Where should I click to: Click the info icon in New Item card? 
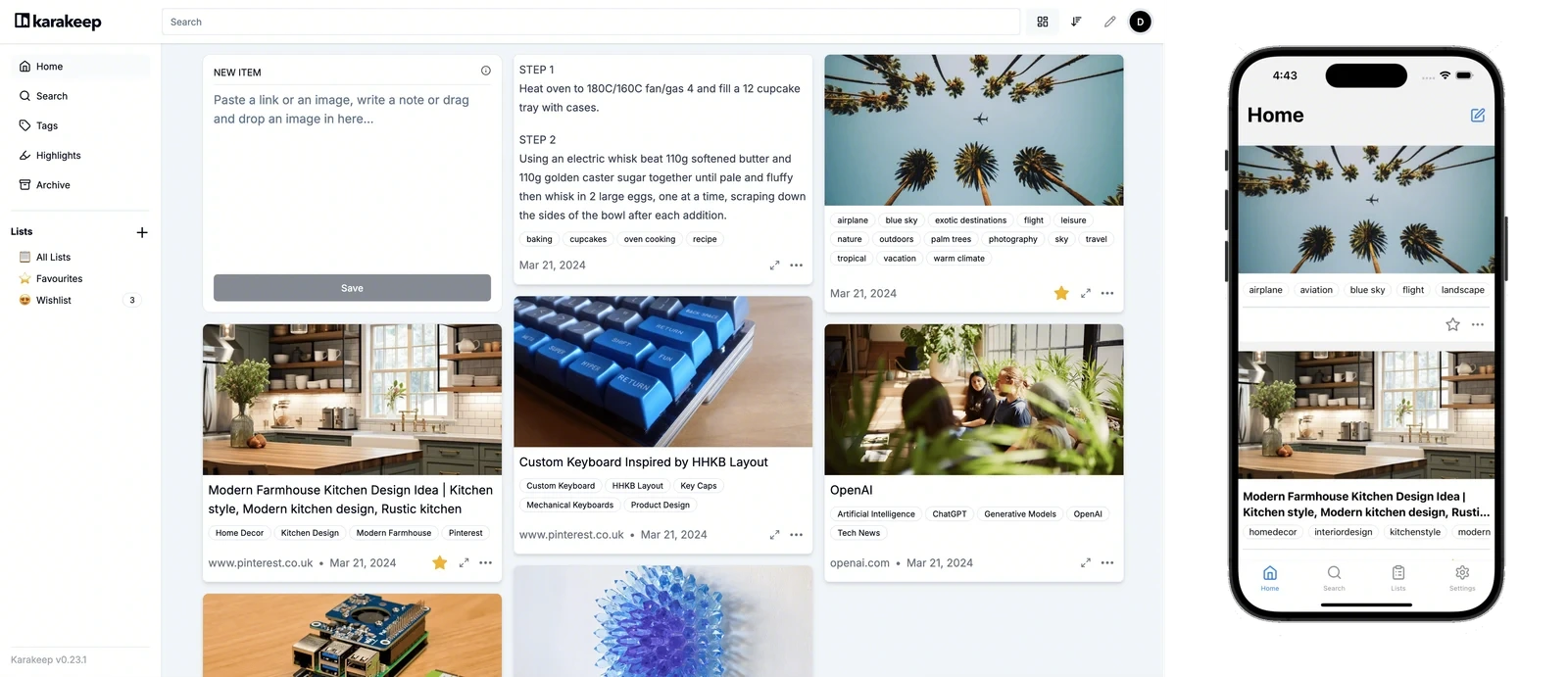click(486, 71)
